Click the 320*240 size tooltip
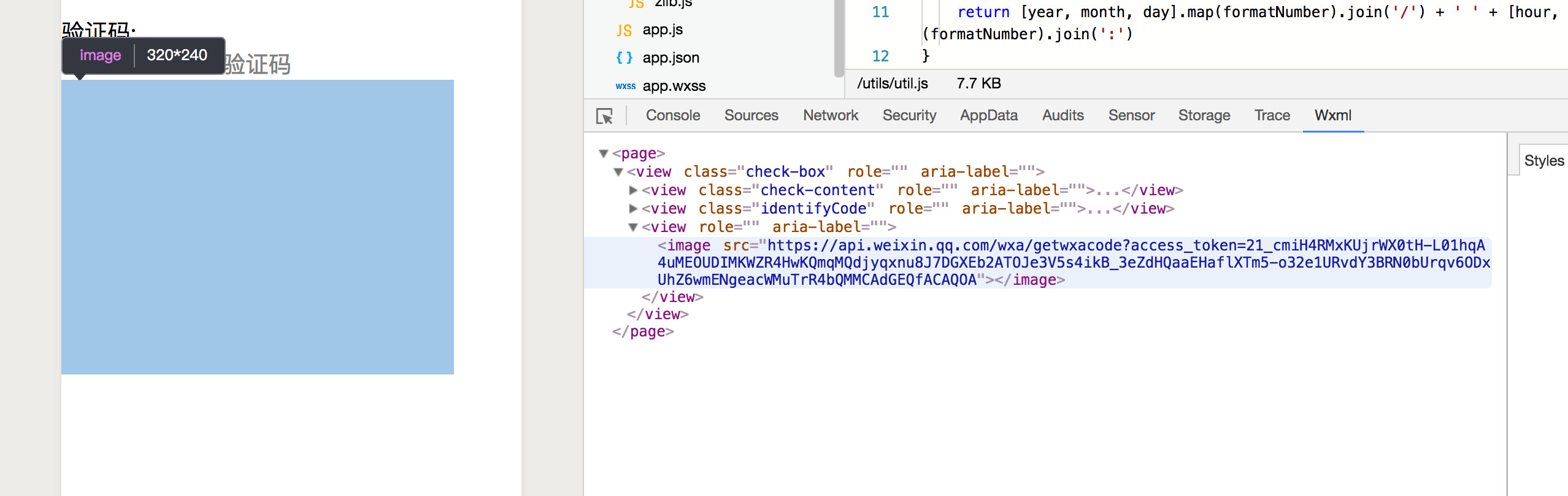 [x=177, y=55]
